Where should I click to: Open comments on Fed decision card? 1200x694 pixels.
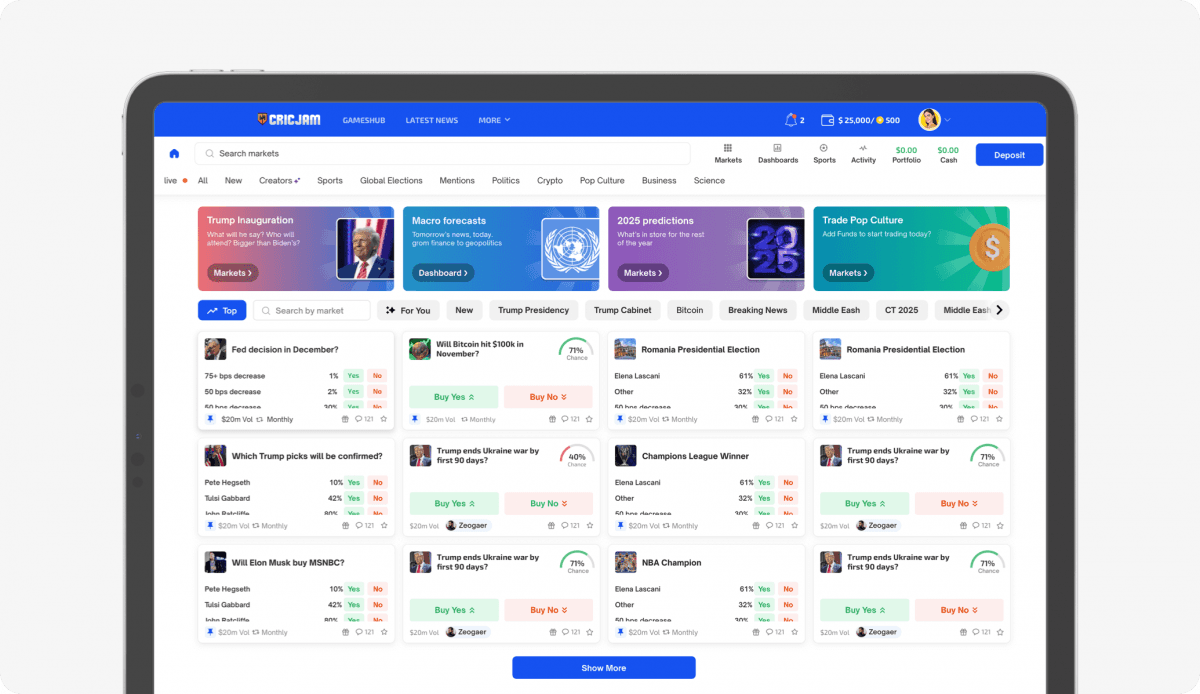(365, 419)
